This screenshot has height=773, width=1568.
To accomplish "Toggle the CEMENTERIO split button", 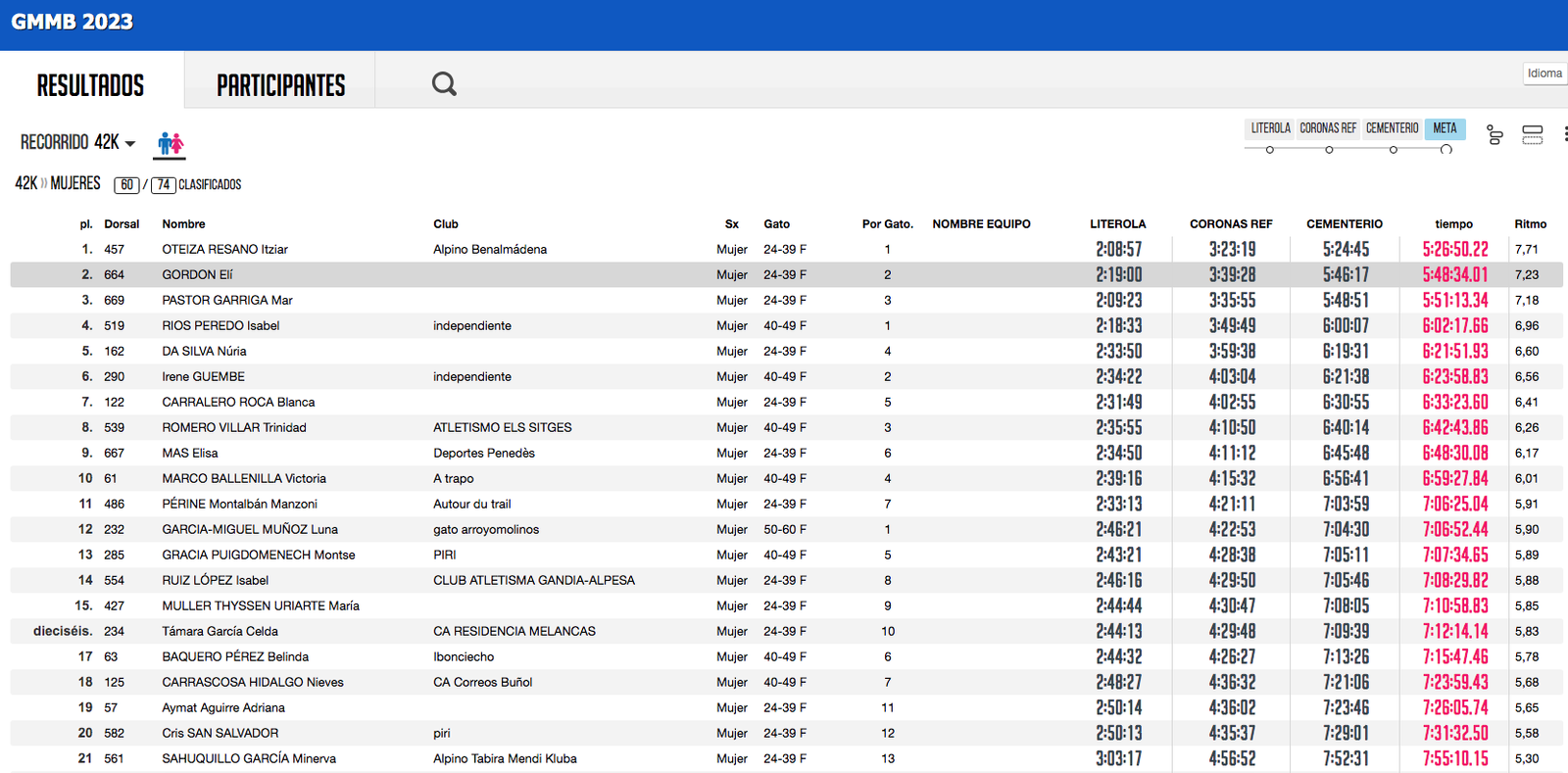I will [x=1392, y=128].
